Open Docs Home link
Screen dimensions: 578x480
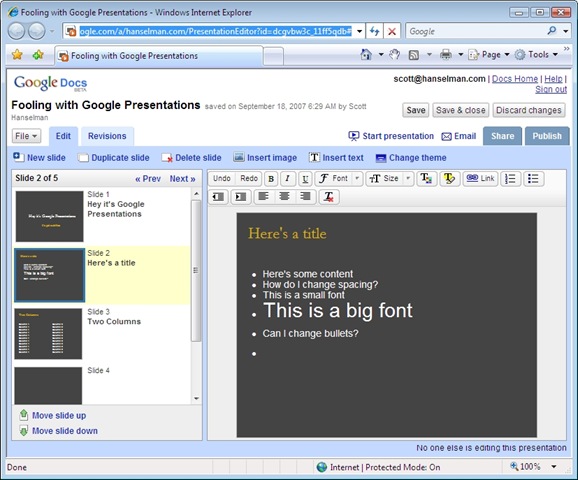(x=515, y=79)
